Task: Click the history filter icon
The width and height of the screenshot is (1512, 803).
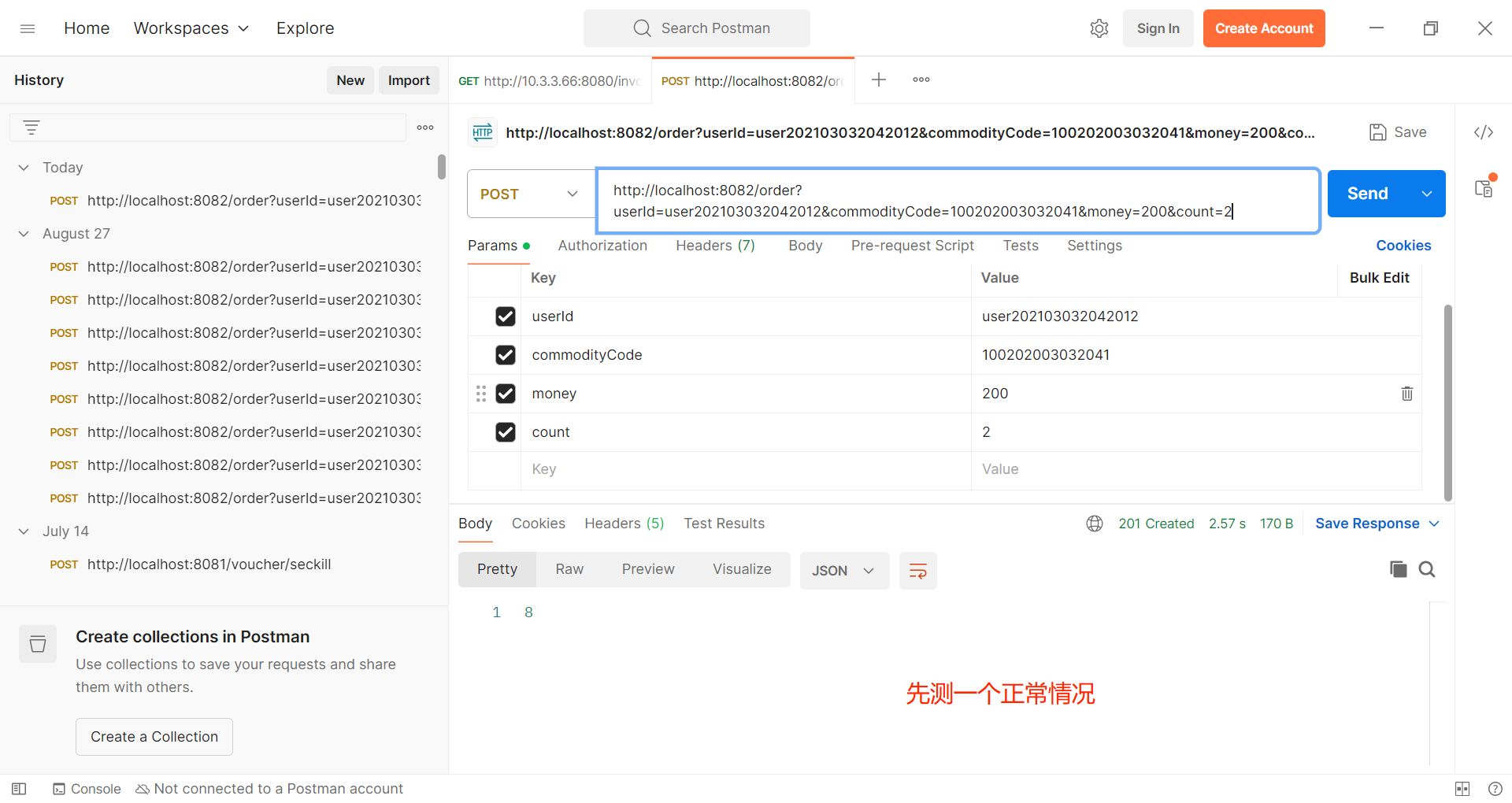Action: point(31,128)
